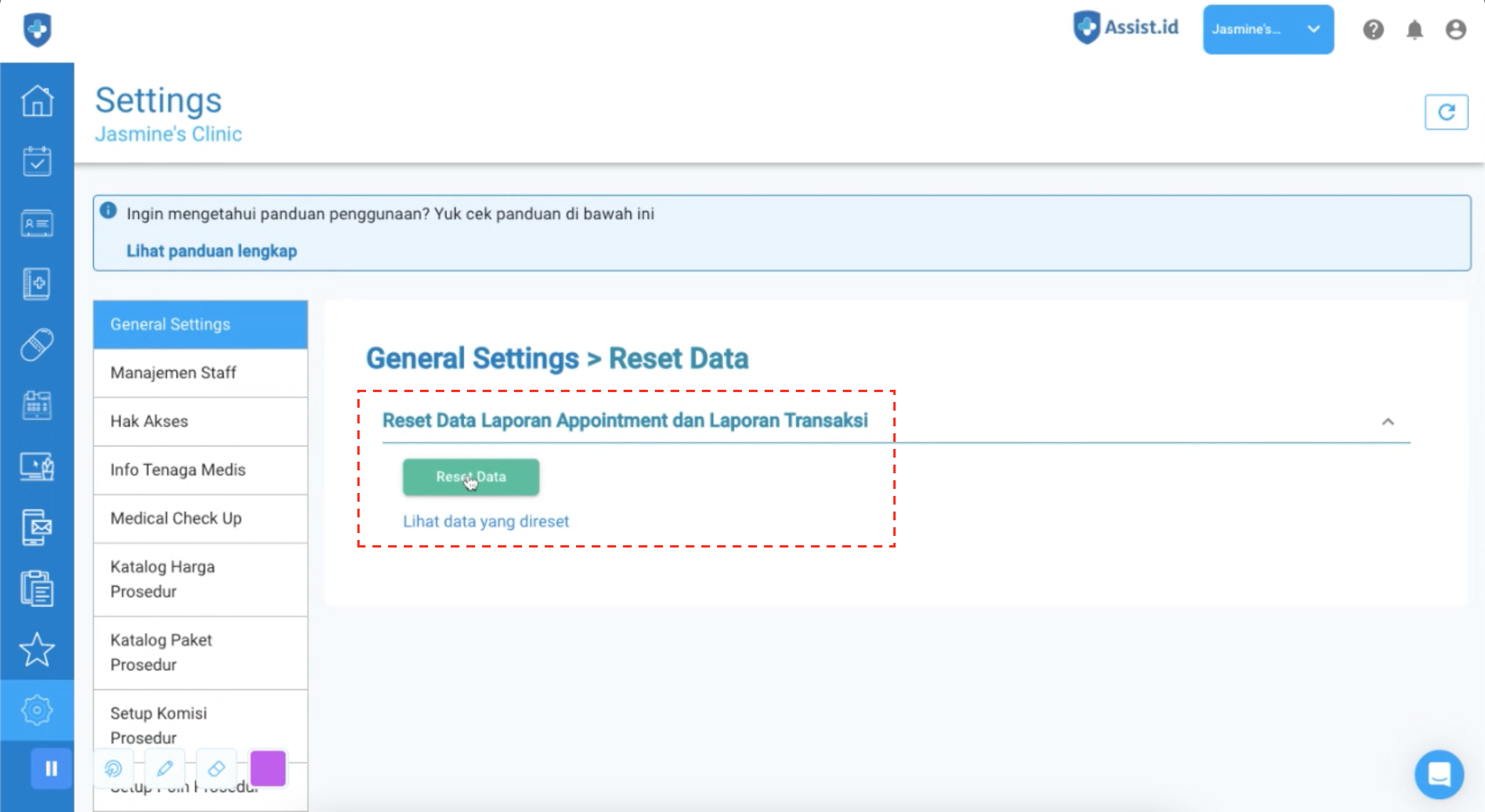Open the home dashboard sidebar icon

click(x=37, y=101)
